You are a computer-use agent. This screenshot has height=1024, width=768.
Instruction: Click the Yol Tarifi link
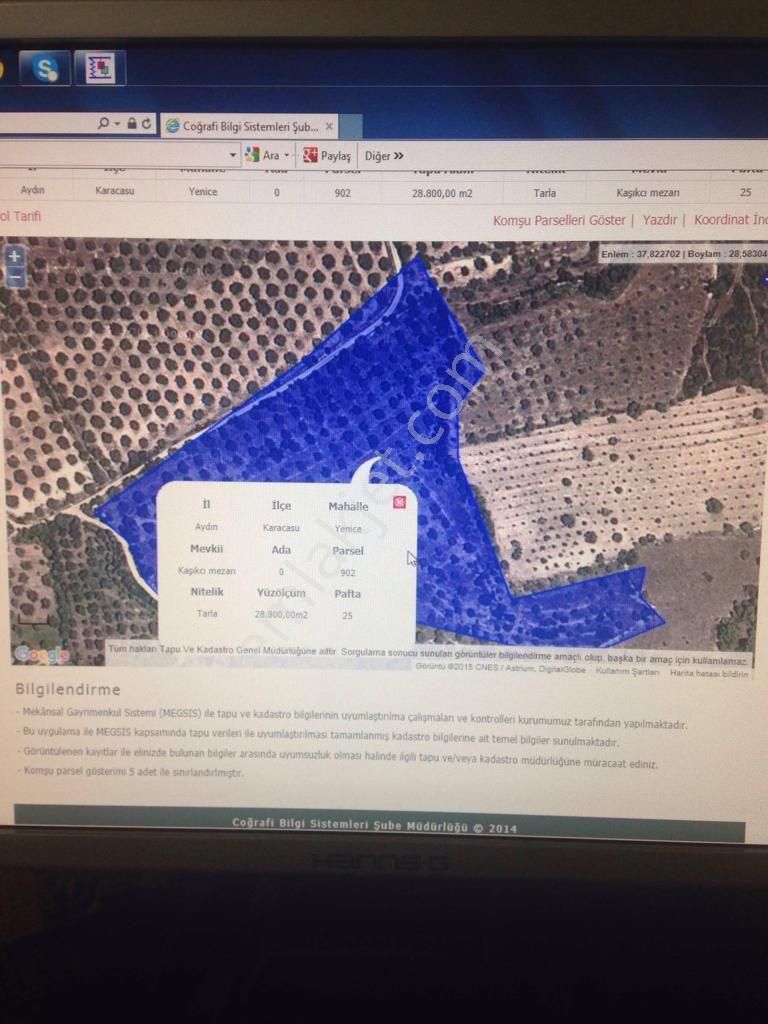pos(20,216)
